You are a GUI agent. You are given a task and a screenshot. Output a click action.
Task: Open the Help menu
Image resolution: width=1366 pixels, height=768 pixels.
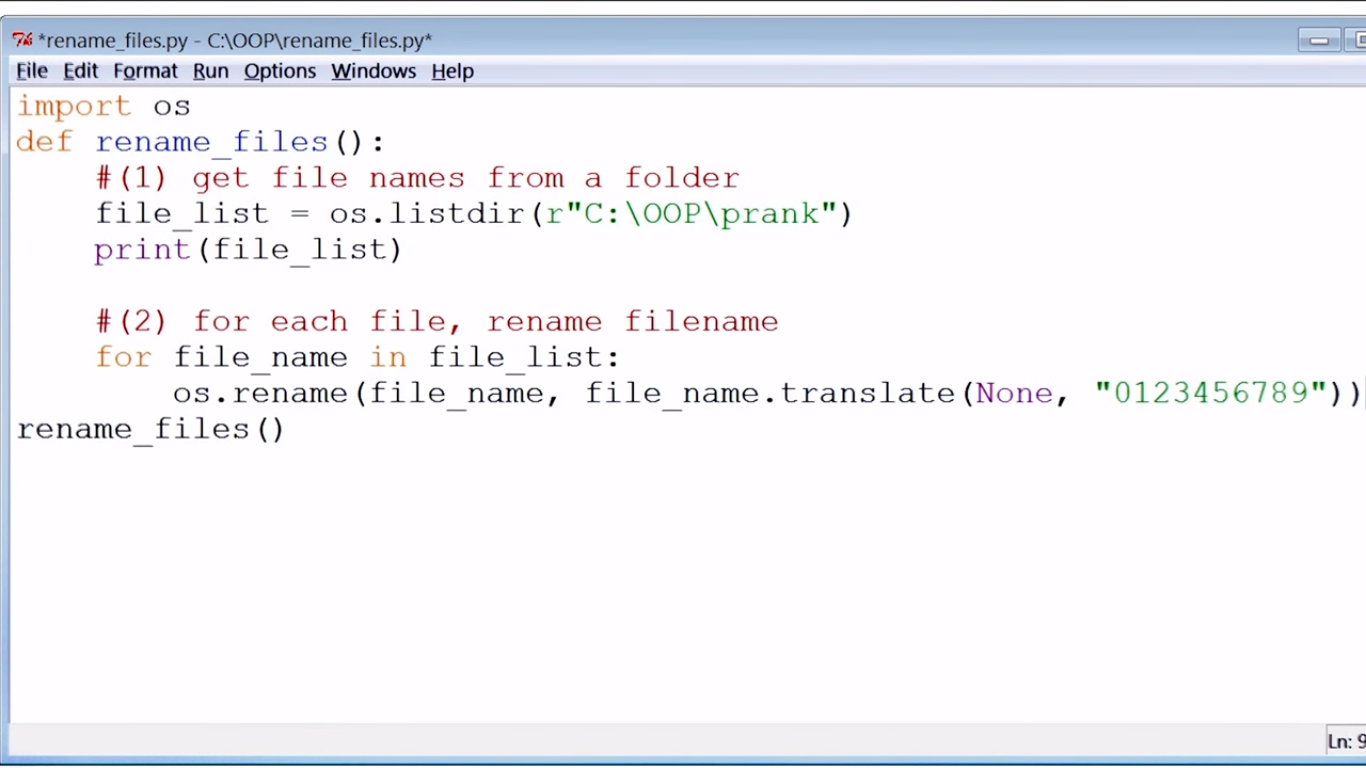(x=452, y=71)
